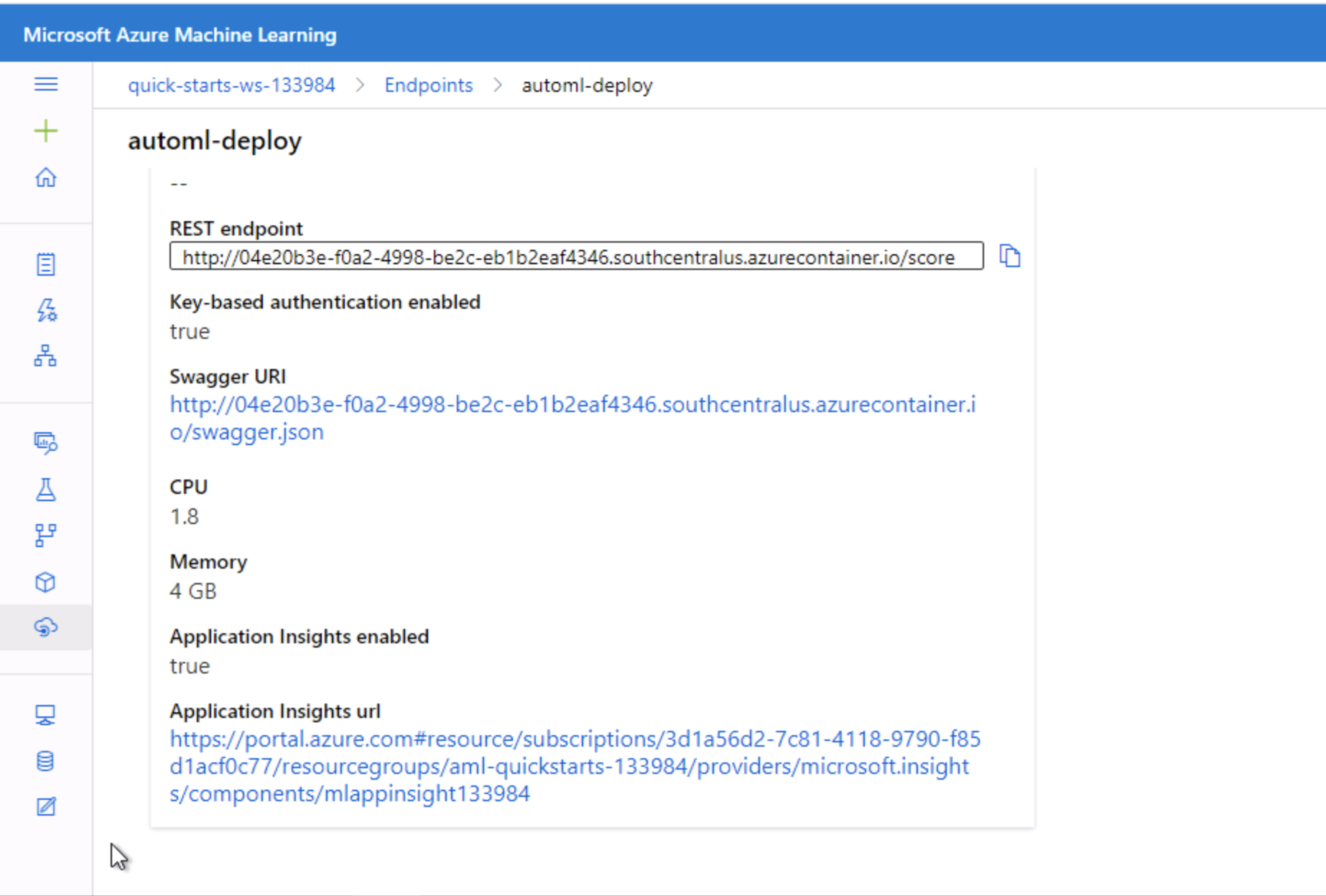Go to quick-starts-ws-133984 breadcrumb
Image resolution: width=1326 pixels, height=896 pixels.
tap(231, 85)
